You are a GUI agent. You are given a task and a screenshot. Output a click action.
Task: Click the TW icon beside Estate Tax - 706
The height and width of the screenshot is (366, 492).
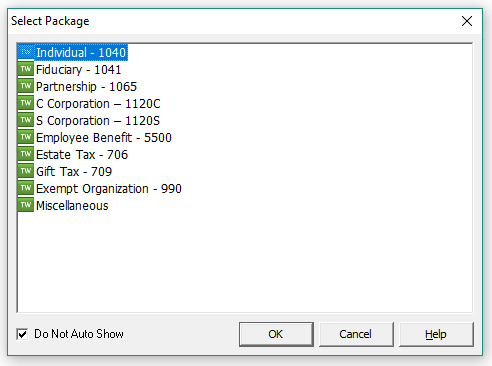click(x=26, y=154)
